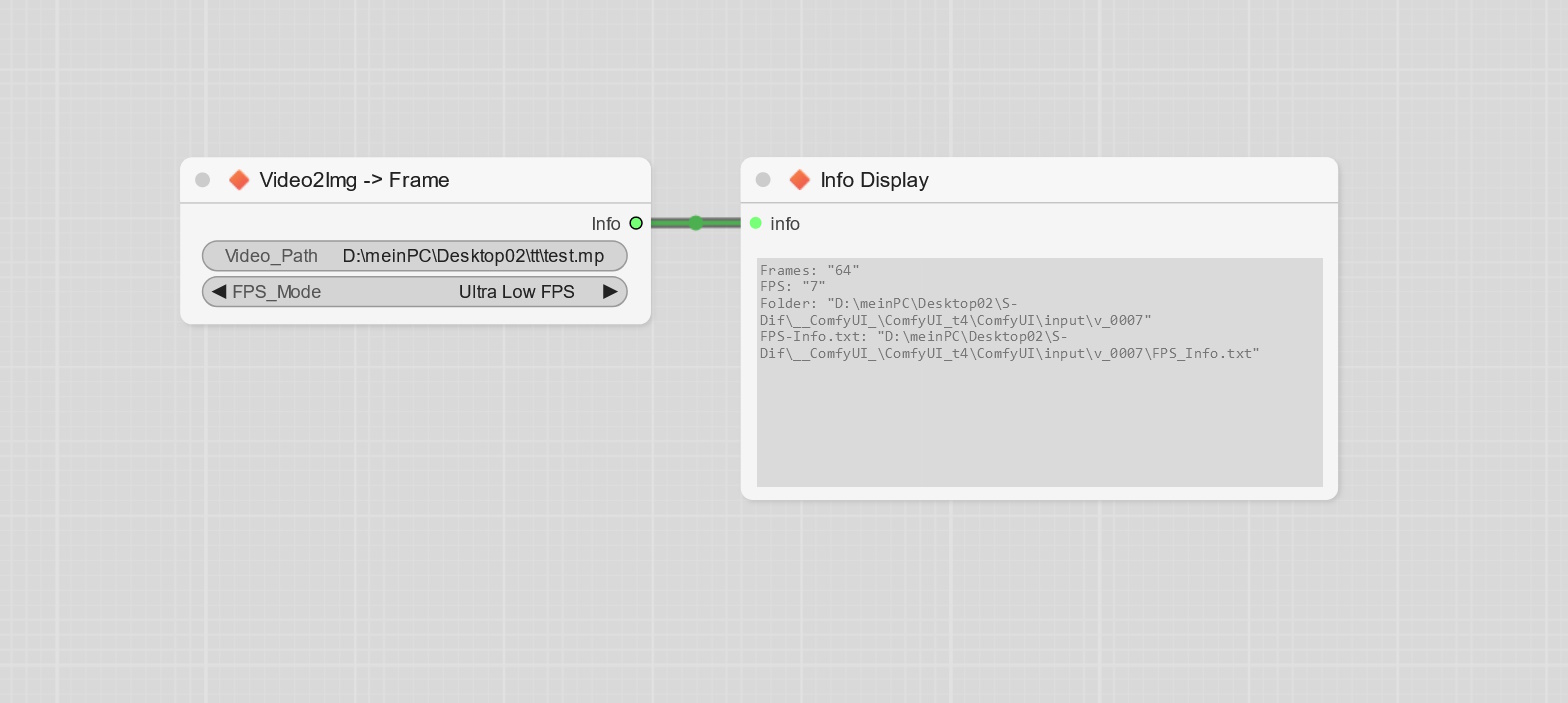The width and height of the screenshot is (1568, 703).
Task: Click the FPS_Mode label in the widget
Action: [x=277, y=292]
